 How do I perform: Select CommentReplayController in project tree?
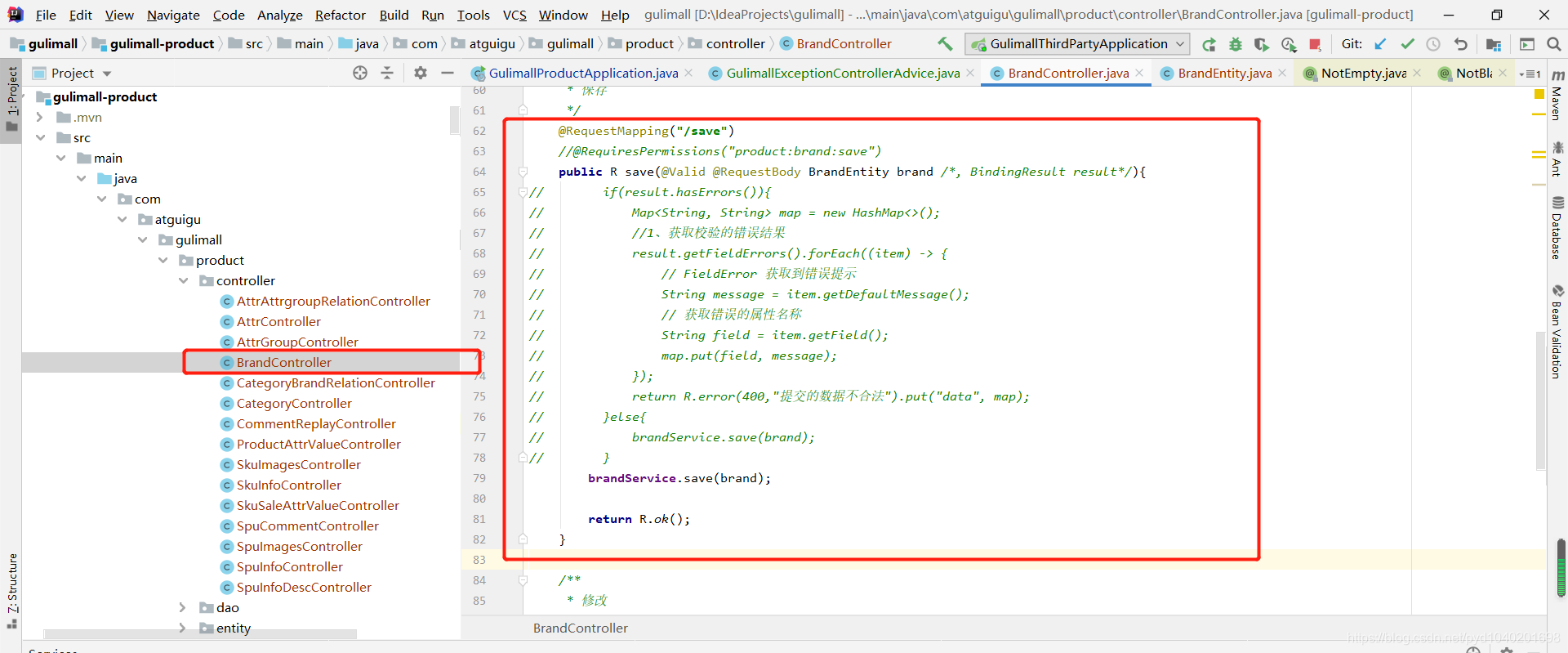316,424
